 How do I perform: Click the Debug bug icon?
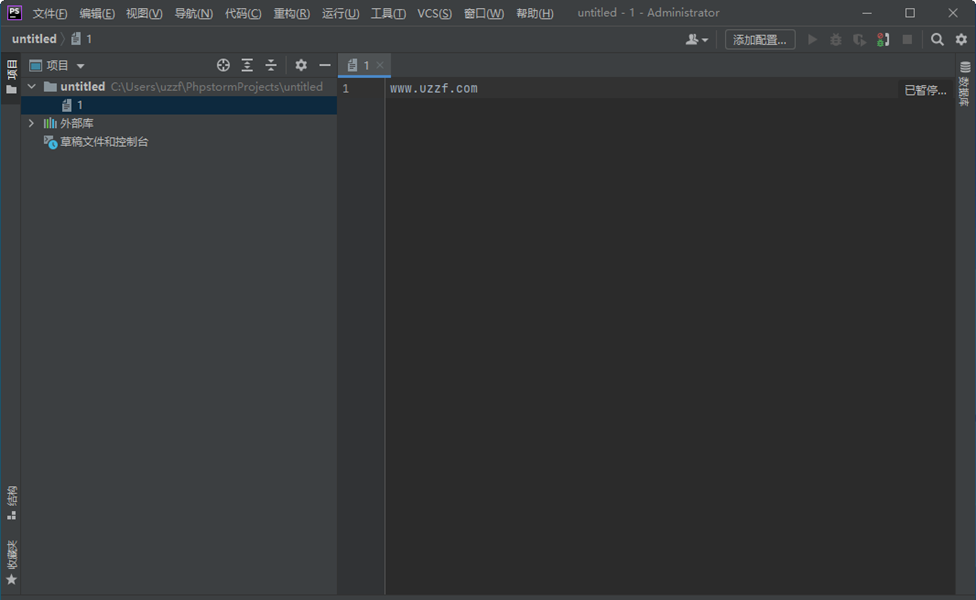click(x=836, y=39)
